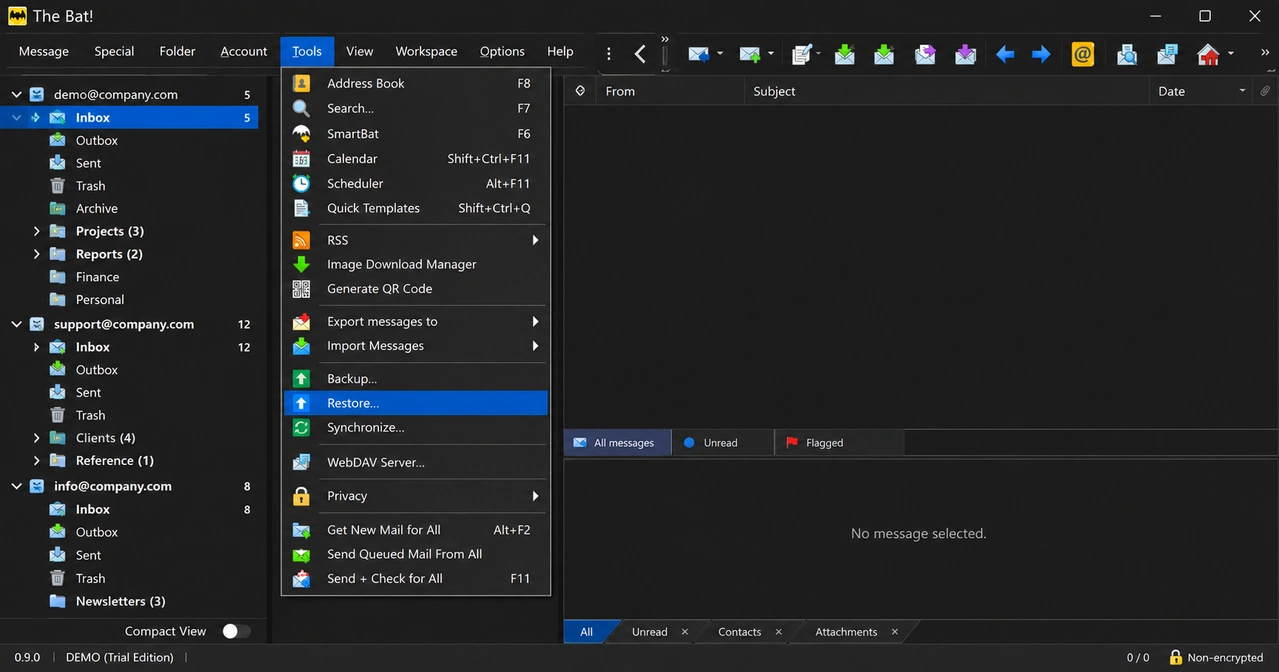Image resolution: width=1279 pixels, height=672 pixels.
Task: Switch to the Flagged tab
Action: click(x=838, y=442)
